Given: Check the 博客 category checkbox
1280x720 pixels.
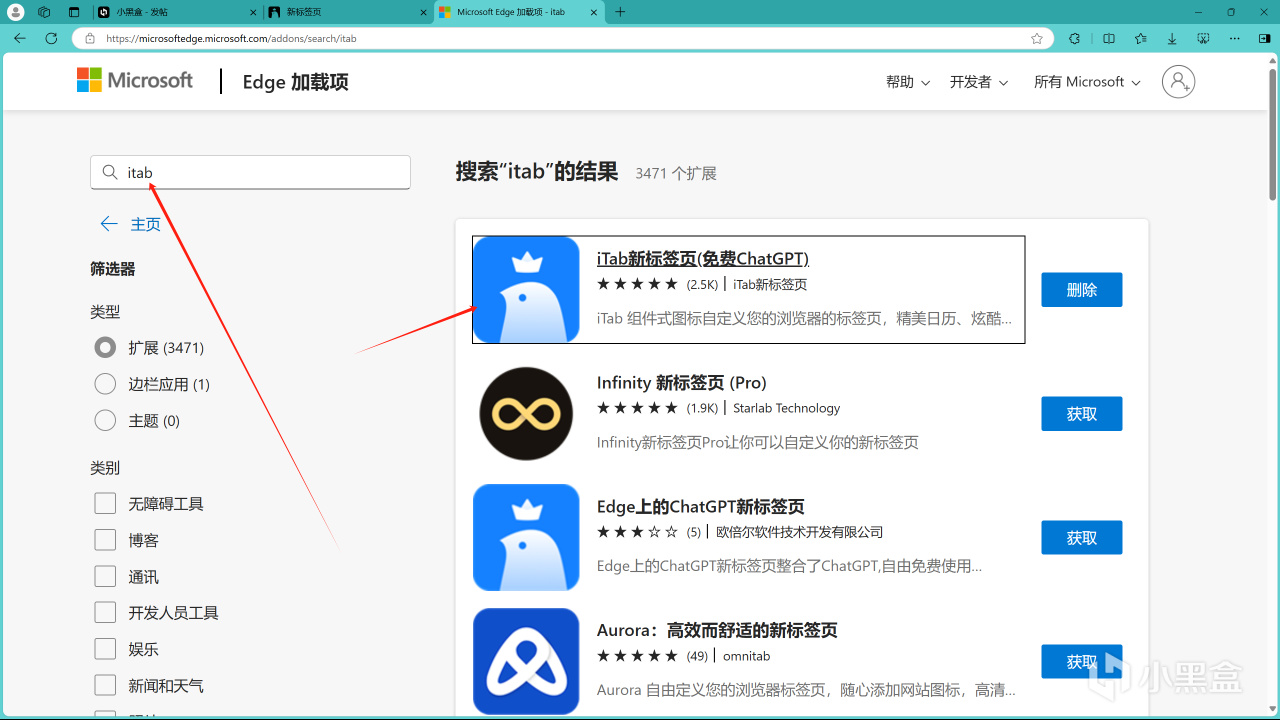Looking at the screenshot, I should click(105, 540).
